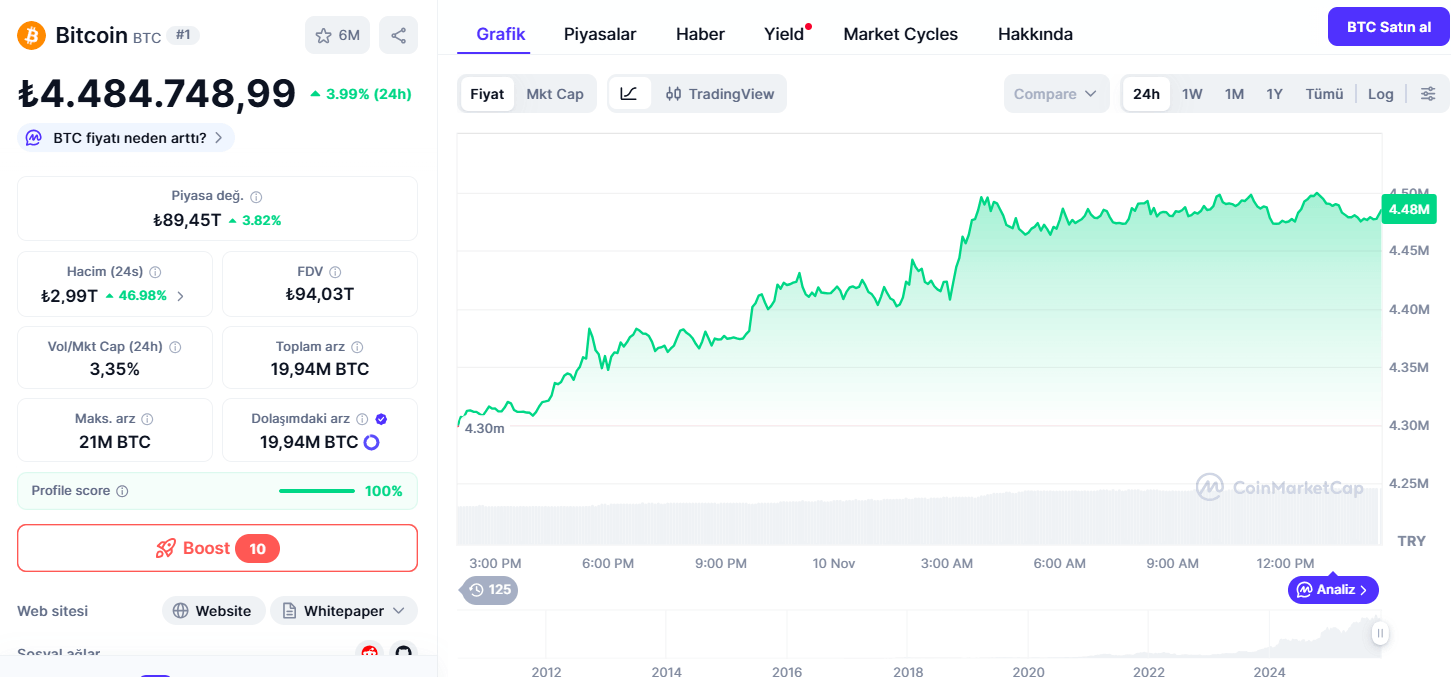Click the AI icon in BTC fiyatı neden arttı
The height and width of the screenshot is (677, 1451).
pyautogui.click(x=34, y=138)
